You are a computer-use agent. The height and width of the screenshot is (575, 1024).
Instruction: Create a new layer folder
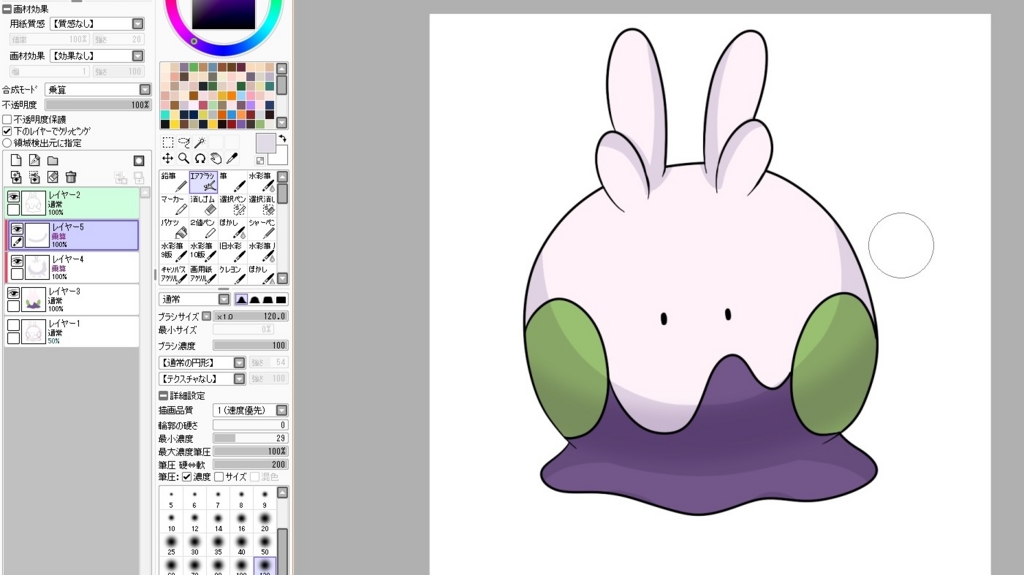pos(53,161)
